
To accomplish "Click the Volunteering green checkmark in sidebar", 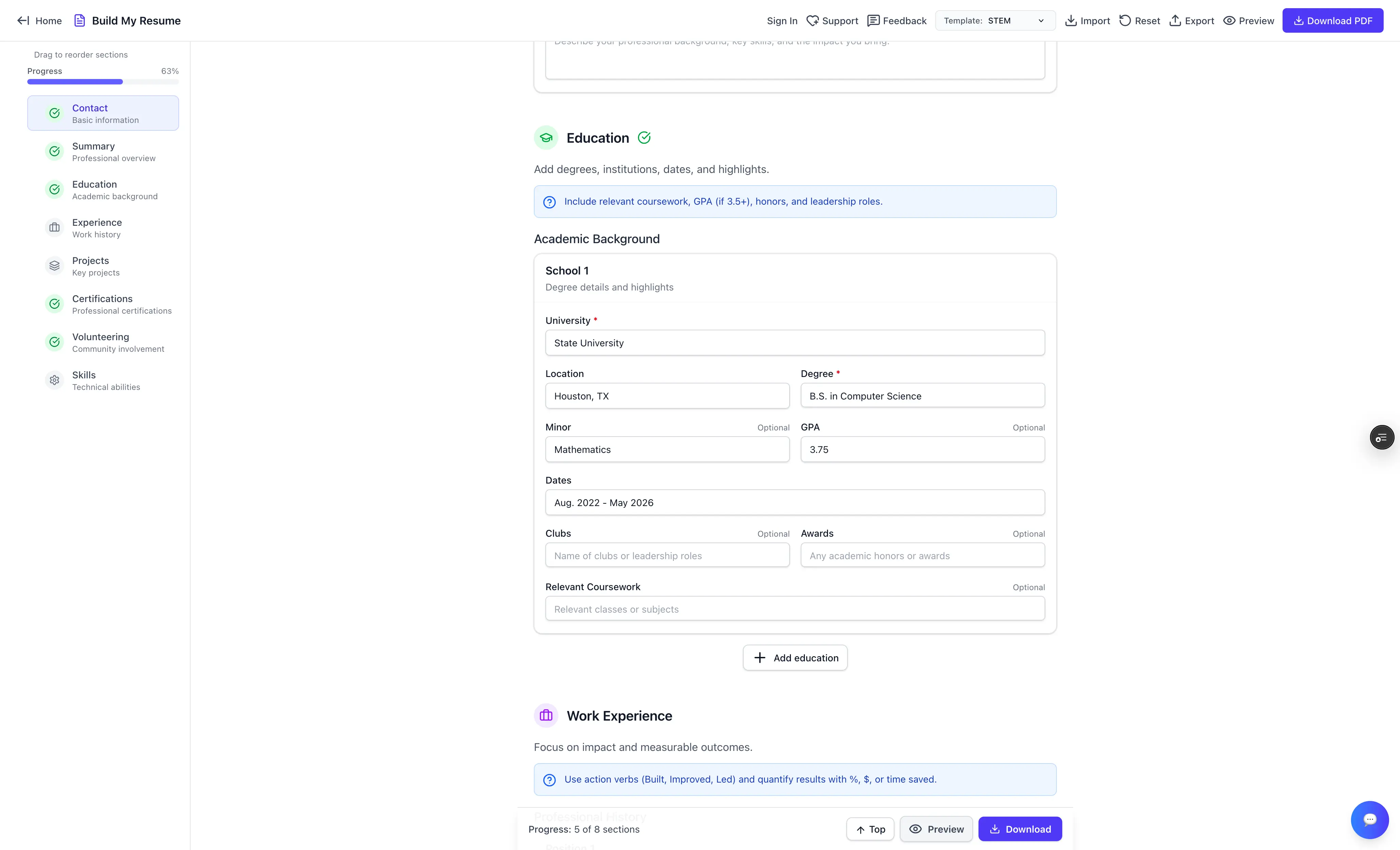I will coord(54,342).
